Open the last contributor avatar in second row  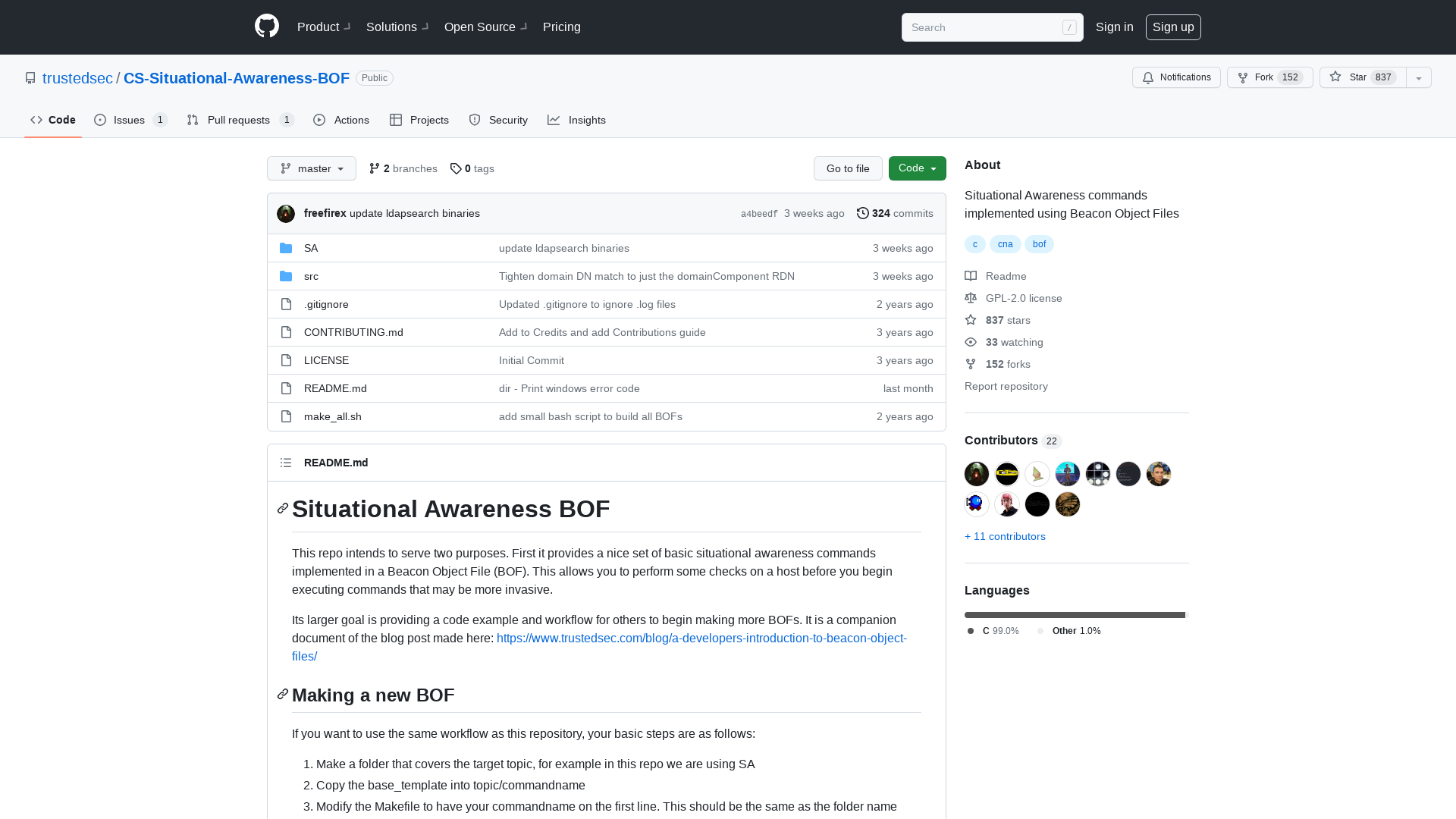[1068, 504]
